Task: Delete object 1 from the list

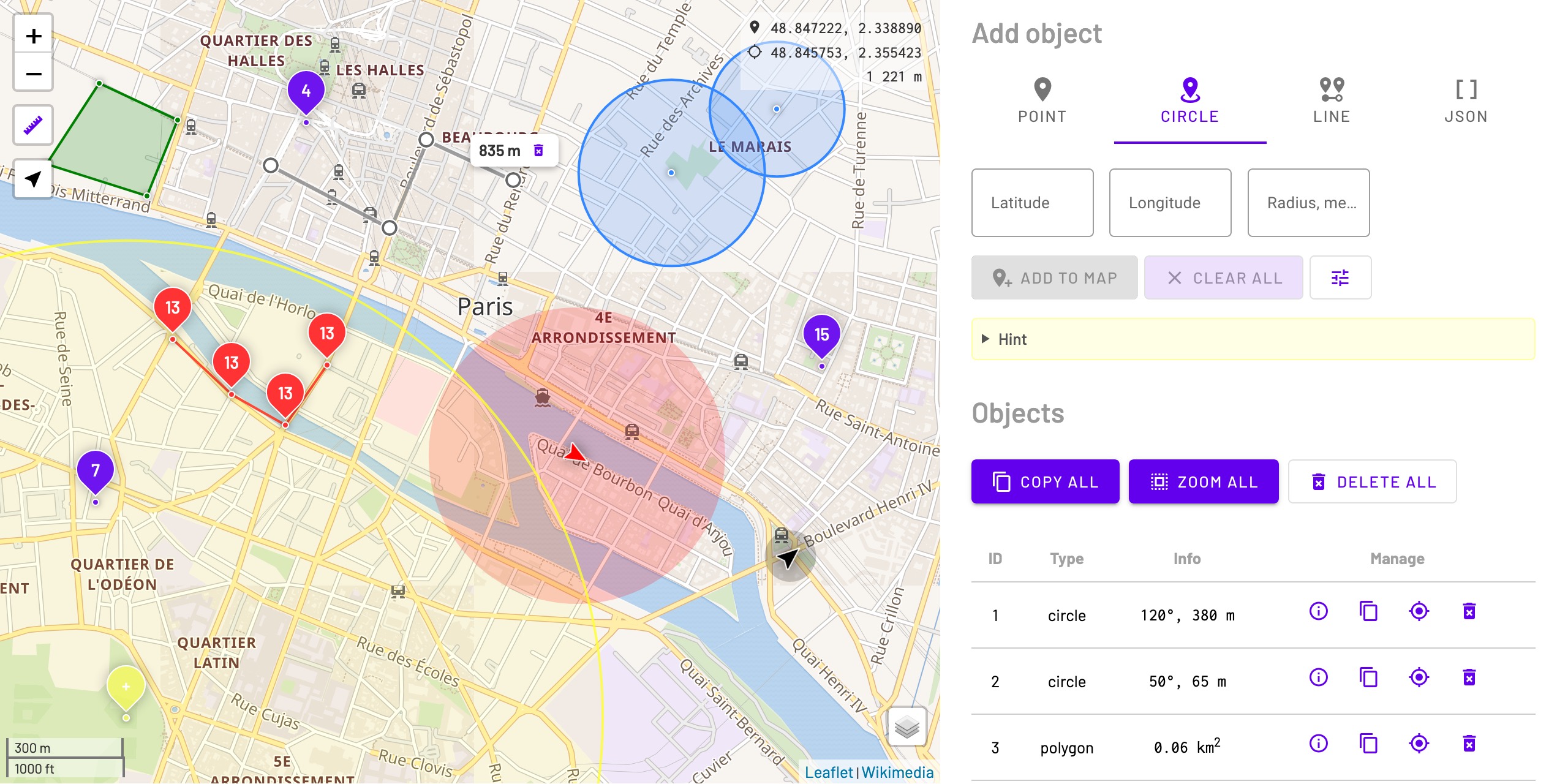Action: click(x=1469, y=611)
